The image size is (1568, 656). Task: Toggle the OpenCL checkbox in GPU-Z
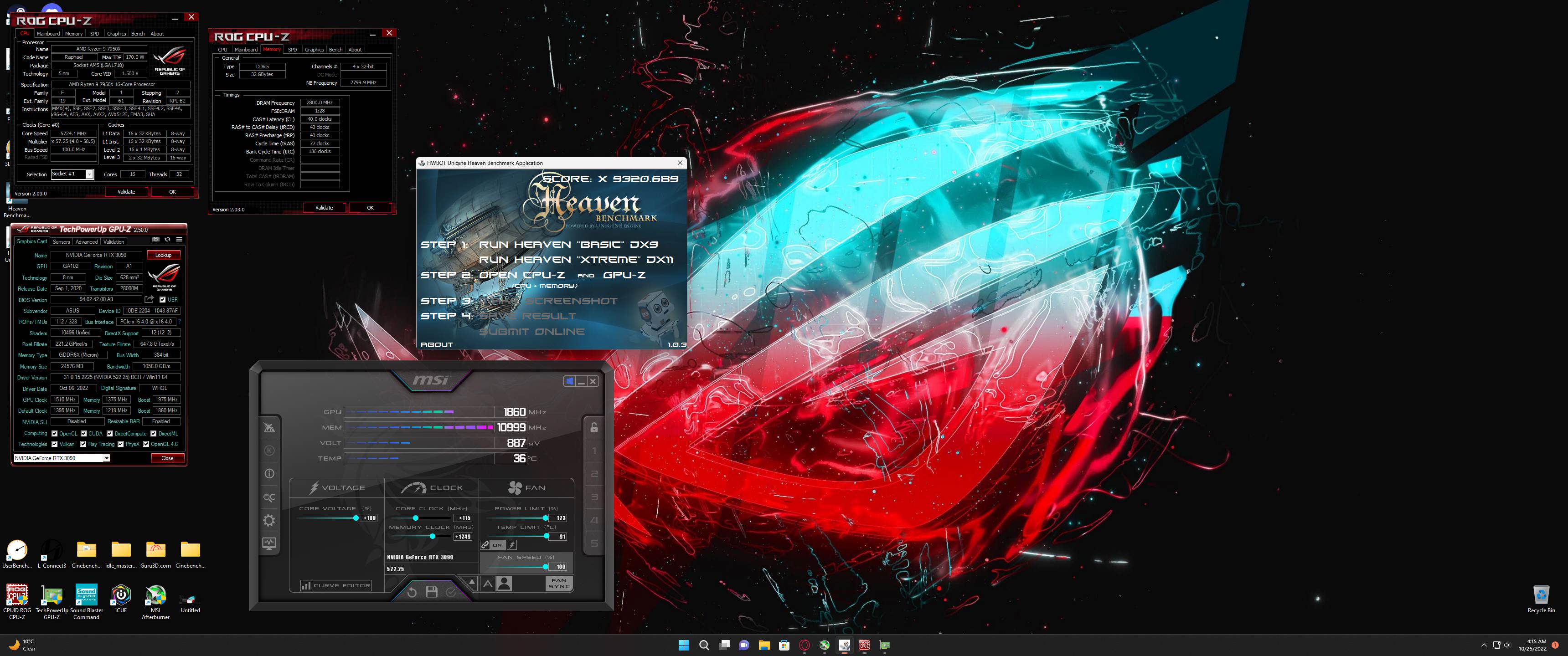pyautogui.click(x=55, y=433)
